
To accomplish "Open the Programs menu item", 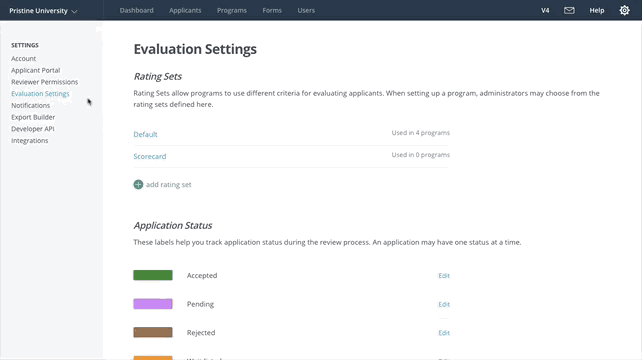I will tap(232, 10).
